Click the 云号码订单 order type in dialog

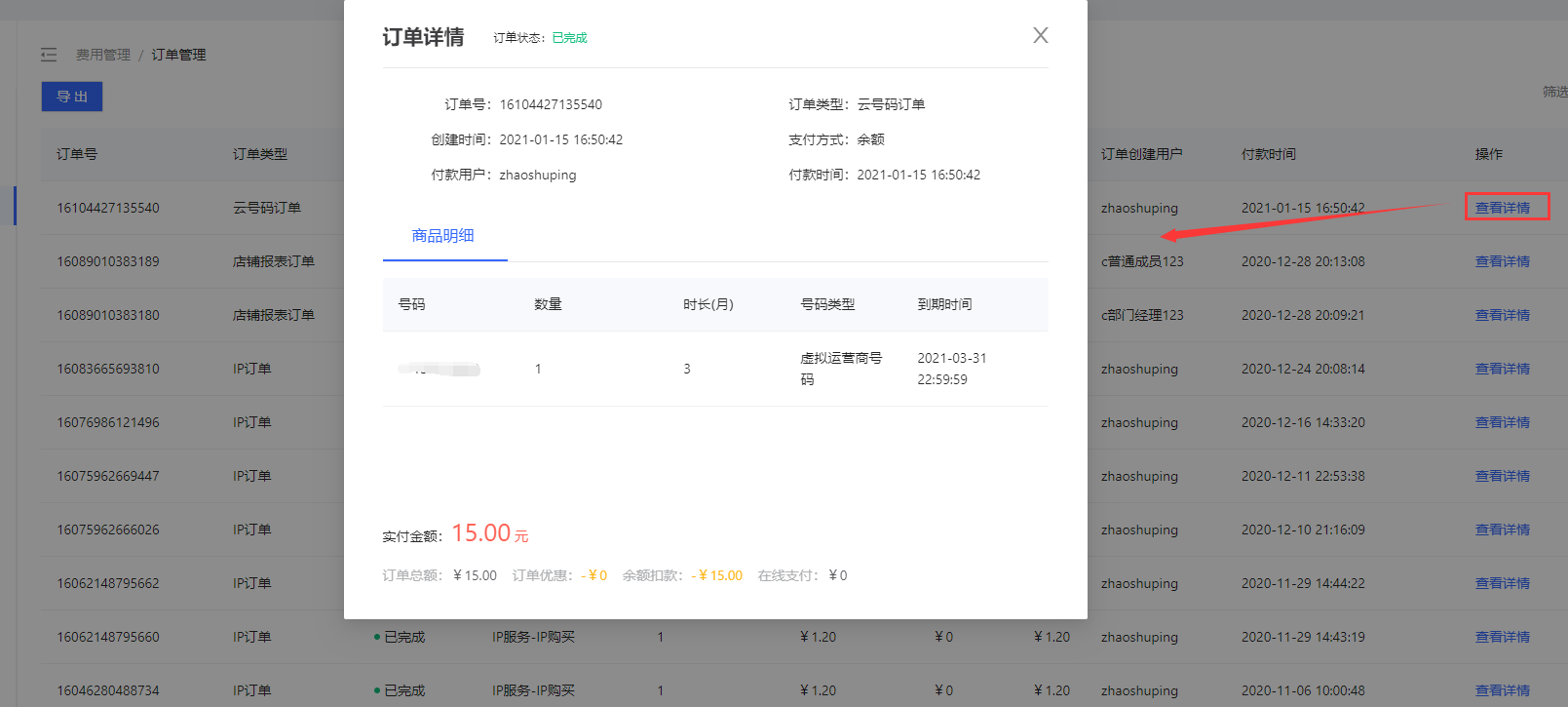[891, 104]
